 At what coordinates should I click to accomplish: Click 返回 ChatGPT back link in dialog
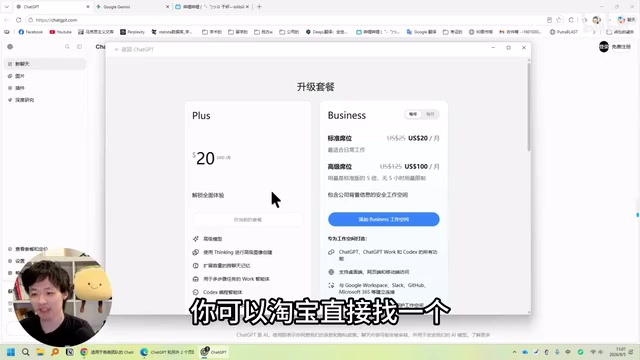pos(134,49)
